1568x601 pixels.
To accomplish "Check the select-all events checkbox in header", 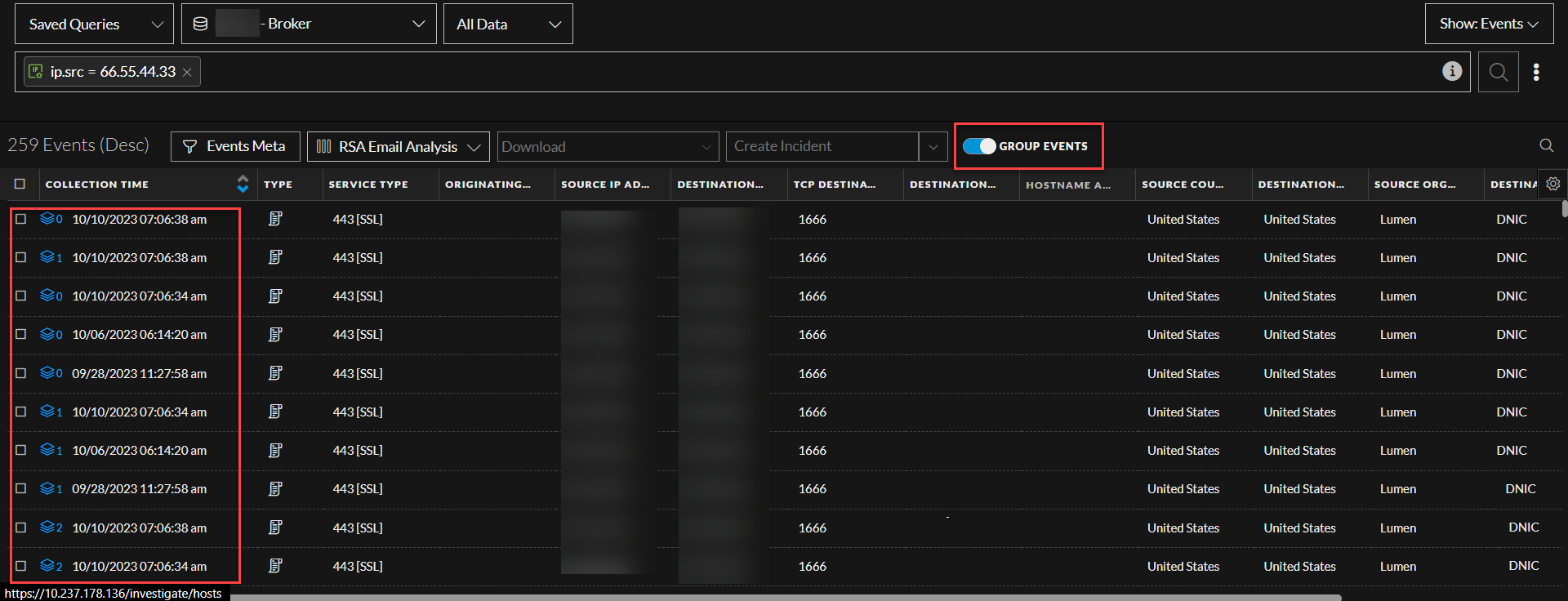I will click(x=20, y=184).
